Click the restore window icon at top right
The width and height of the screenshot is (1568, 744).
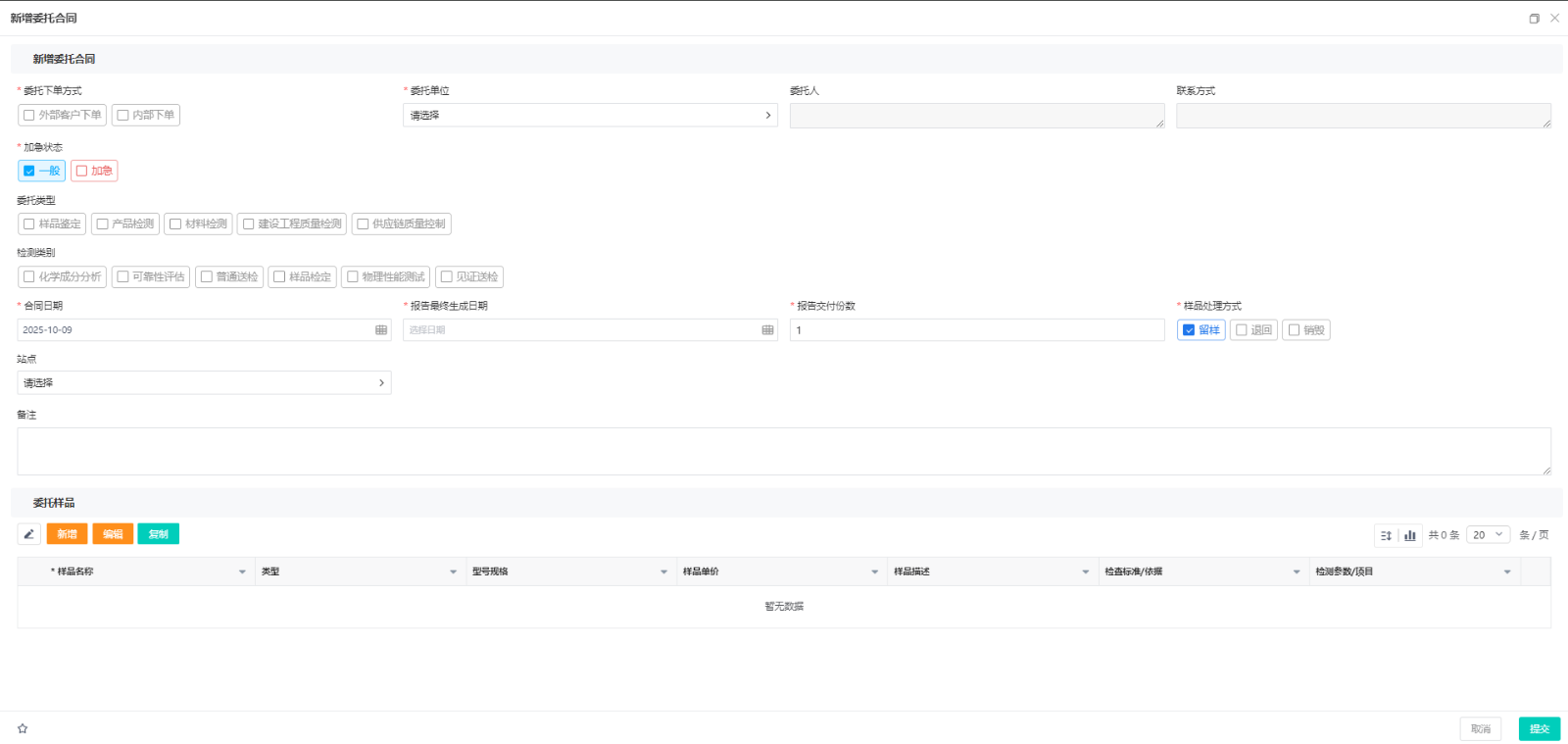tap(1534, 19)
